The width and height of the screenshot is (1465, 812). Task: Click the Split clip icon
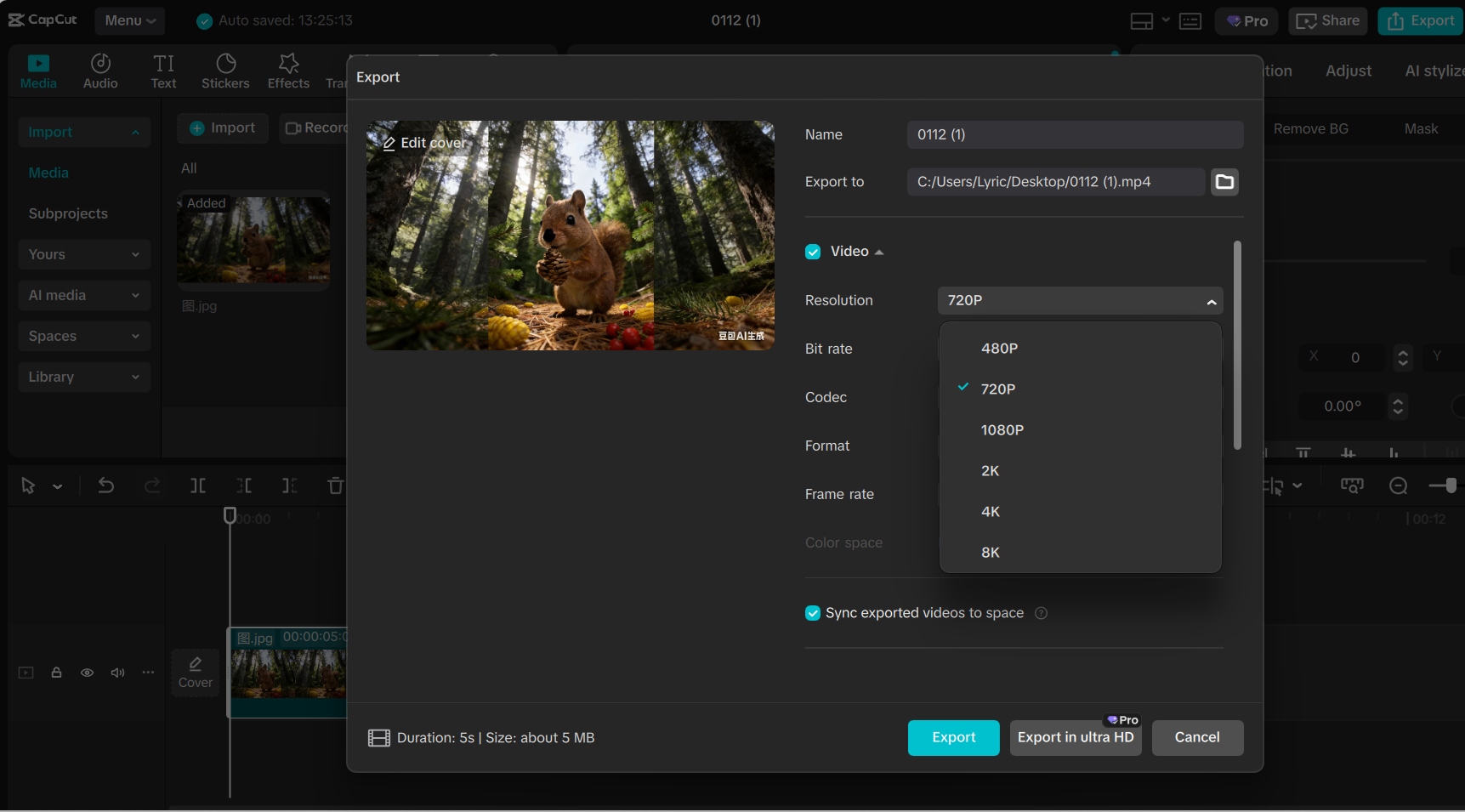click(198, 485)
